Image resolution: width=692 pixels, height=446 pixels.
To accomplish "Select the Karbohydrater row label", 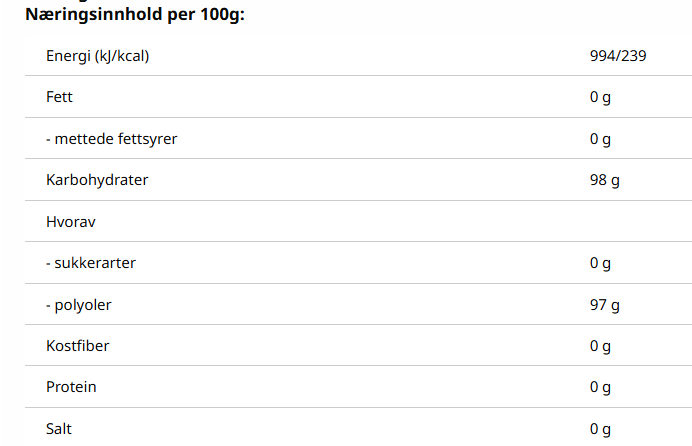I will [97, 180].
